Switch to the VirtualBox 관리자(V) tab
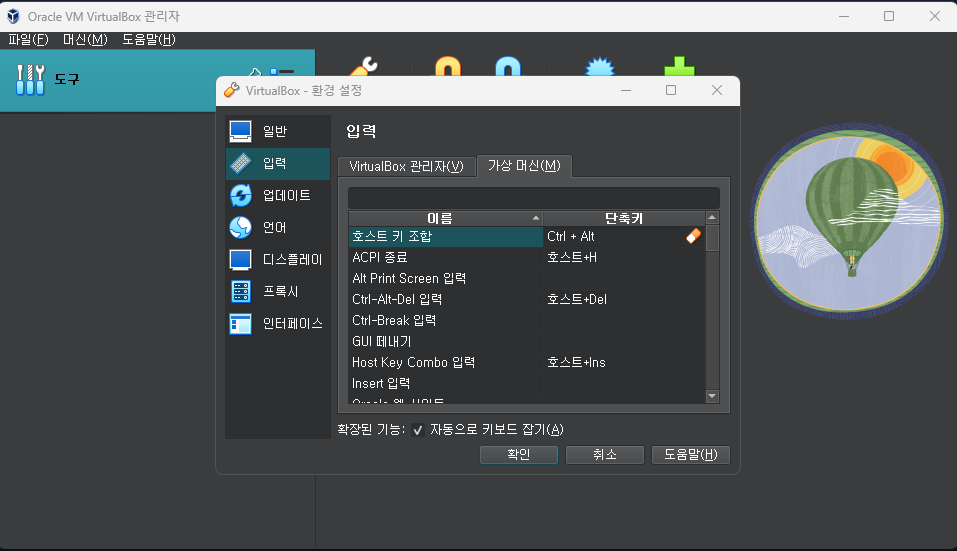This screenshot has width=957, height=551. (x=406, y=166)
